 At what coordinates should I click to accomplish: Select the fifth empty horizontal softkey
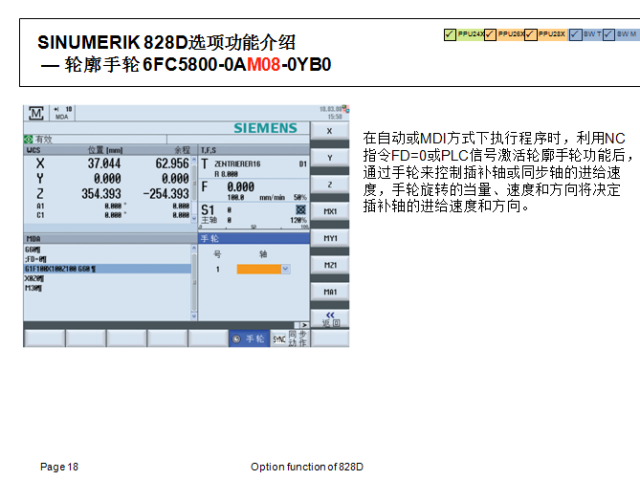tap(208, 339)
